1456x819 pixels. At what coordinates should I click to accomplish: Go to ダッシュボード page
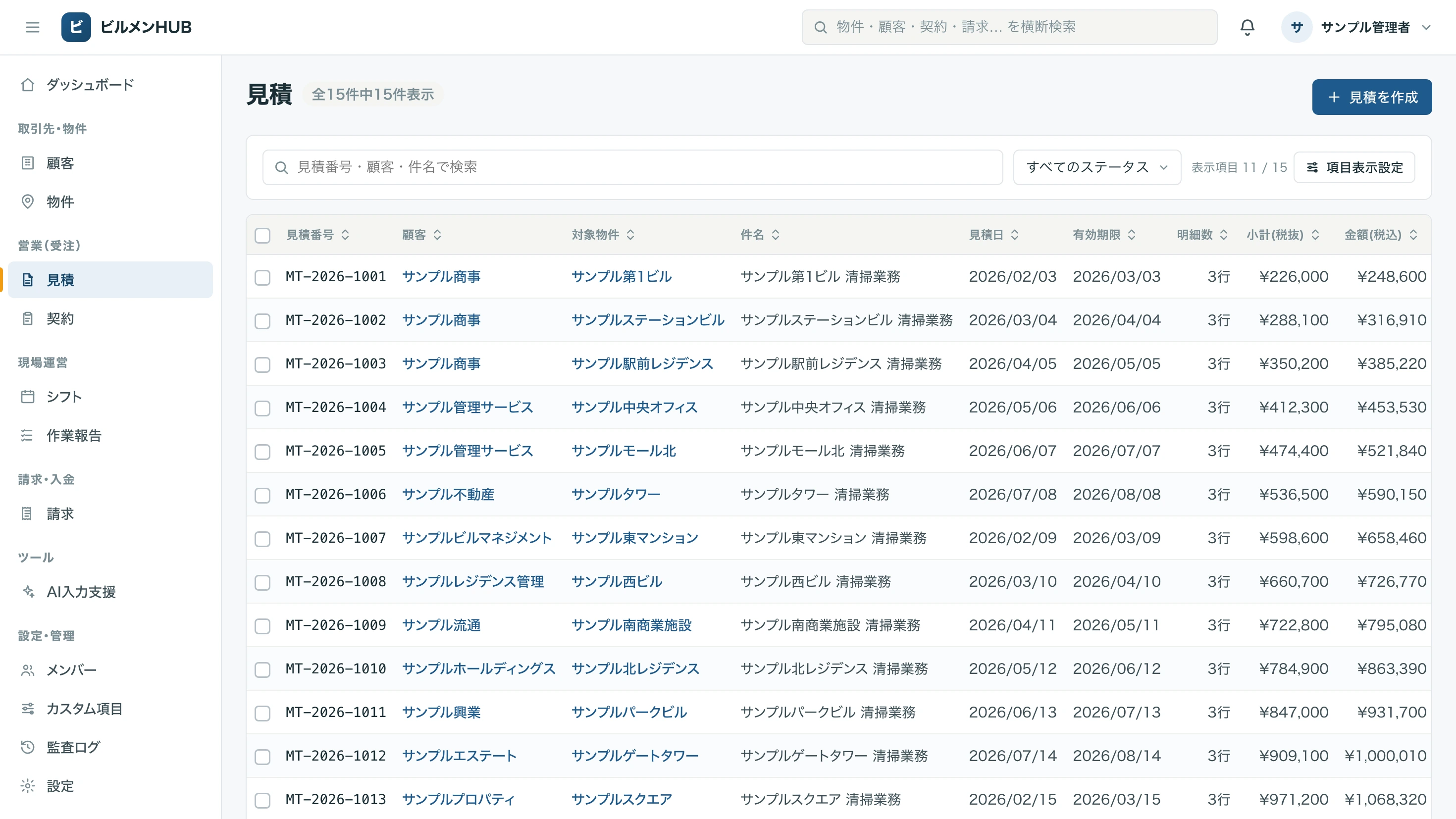110,85
